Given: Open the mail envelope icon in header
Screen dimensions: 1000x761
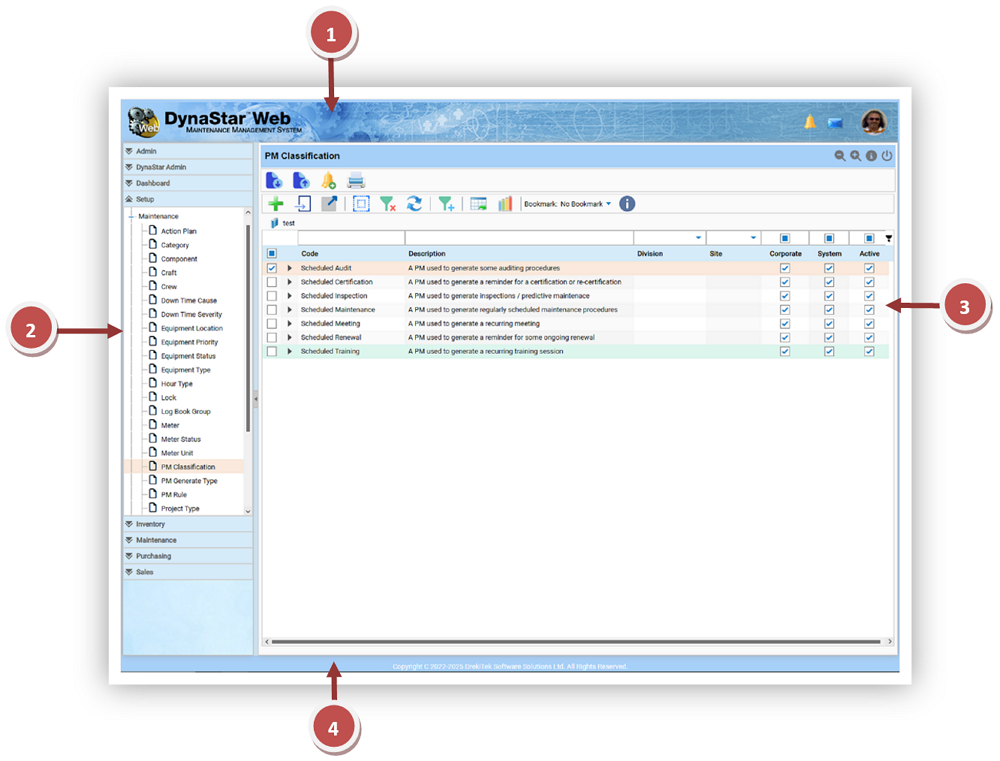Looking at the screenshot, I should [834, 123].
